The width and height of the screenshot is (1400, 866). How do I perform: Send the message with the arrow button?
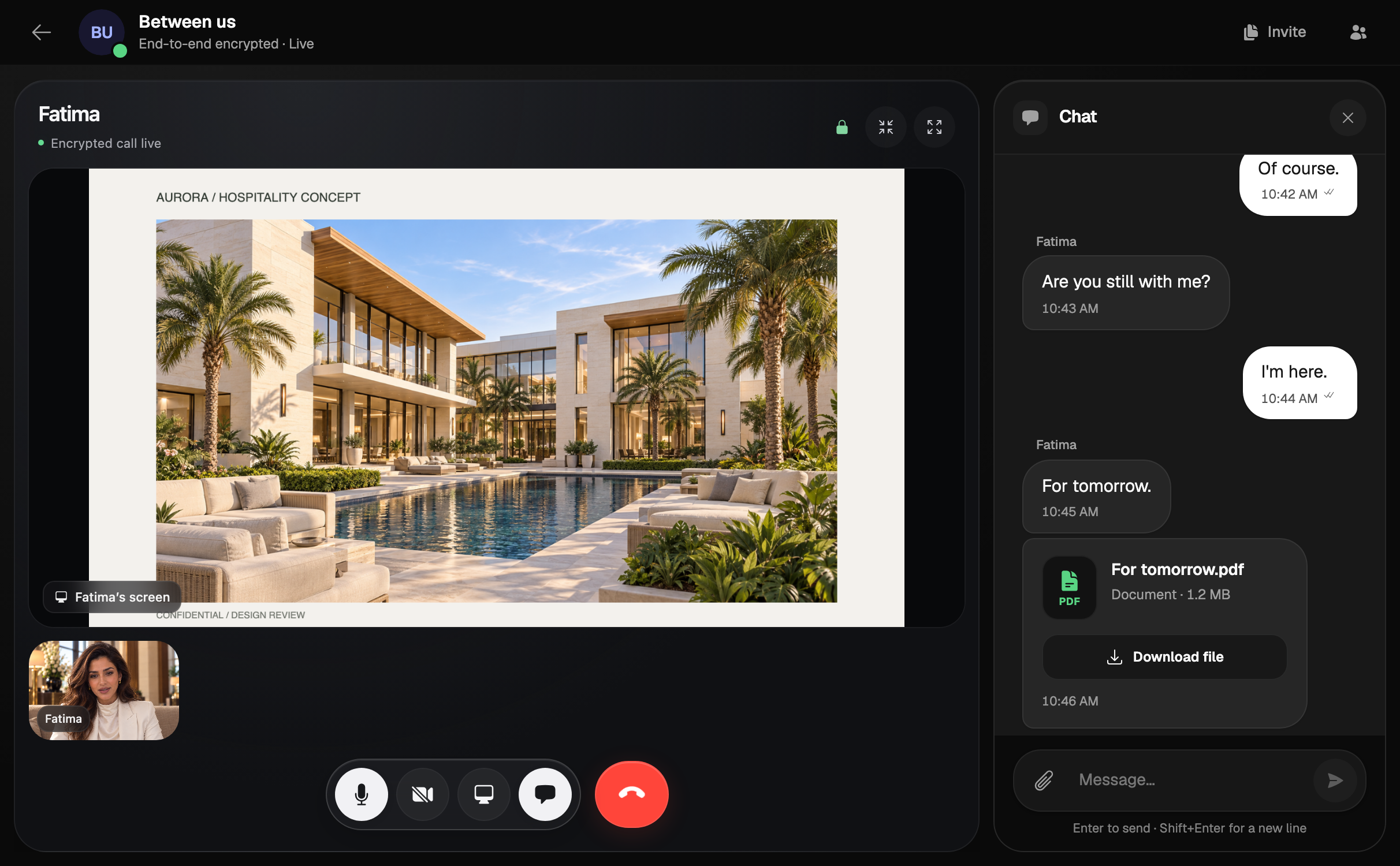click(x=1335, y=781)
